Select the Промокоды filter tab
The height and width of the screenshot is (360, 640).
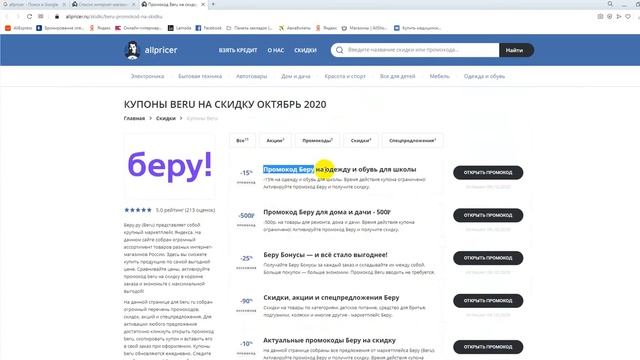[318, 140]
